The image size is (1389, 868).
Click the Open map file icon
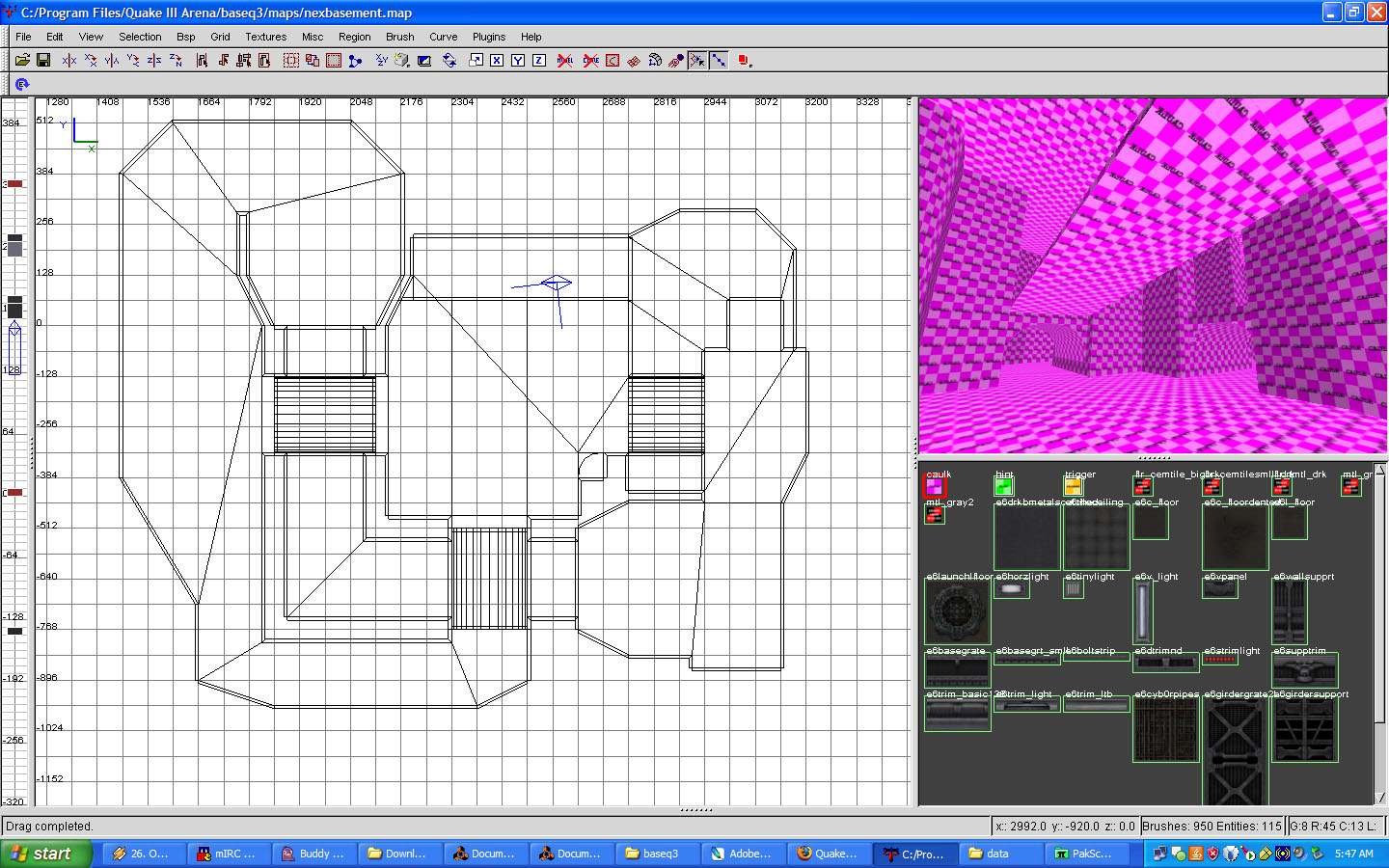tap(22, 60)
